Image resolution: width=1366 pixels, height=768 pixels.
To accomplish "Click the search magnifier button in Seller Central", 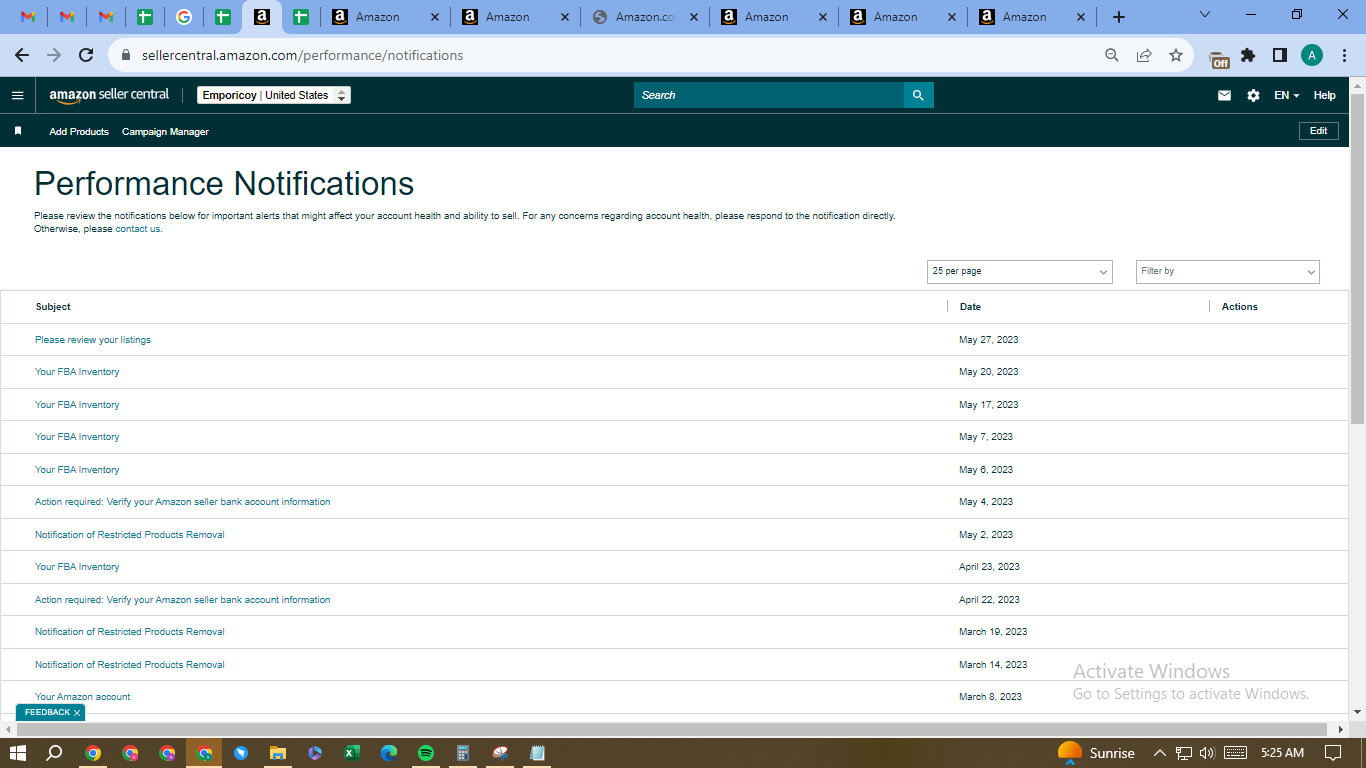I will click(919, 95).
